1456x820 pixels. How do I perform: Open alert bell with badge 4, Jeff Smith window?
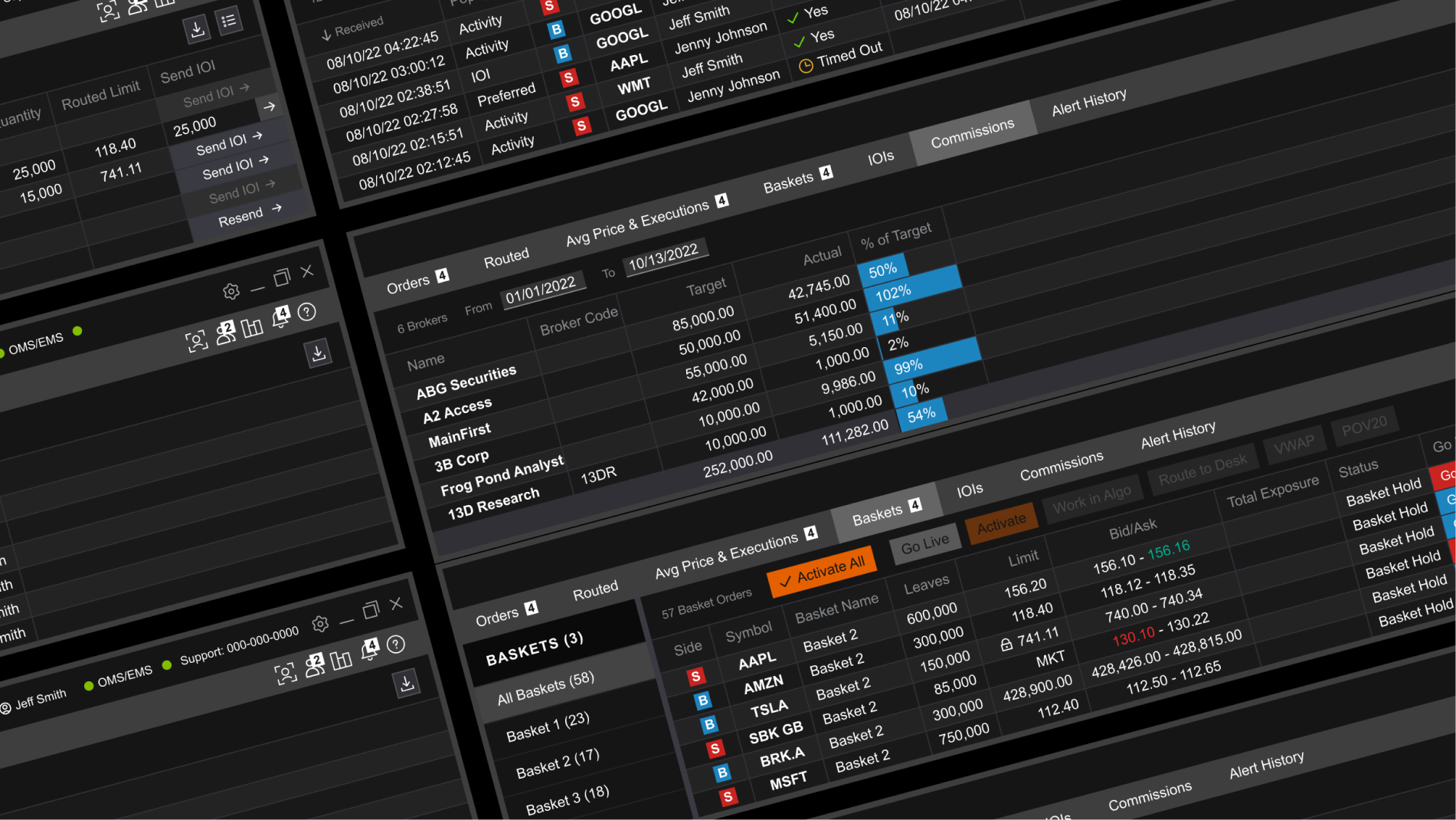pos(370,649)
